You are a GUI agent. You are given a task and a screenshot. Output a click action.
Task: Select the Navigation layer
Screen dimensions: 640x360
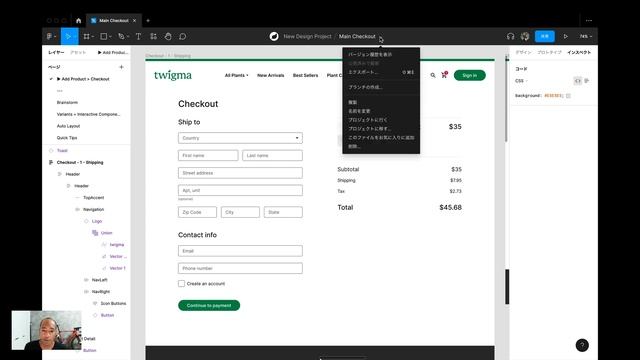(93, 209)
